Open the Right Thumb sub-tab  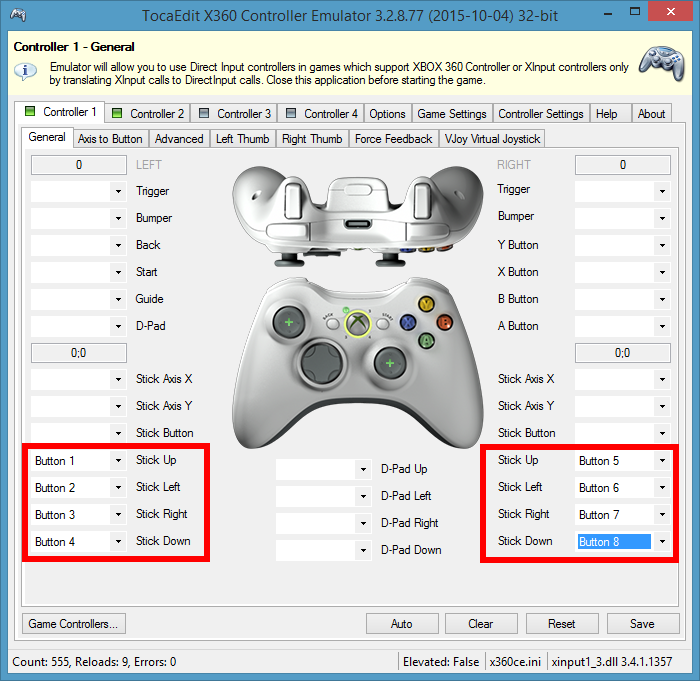(x=312, y=139)
